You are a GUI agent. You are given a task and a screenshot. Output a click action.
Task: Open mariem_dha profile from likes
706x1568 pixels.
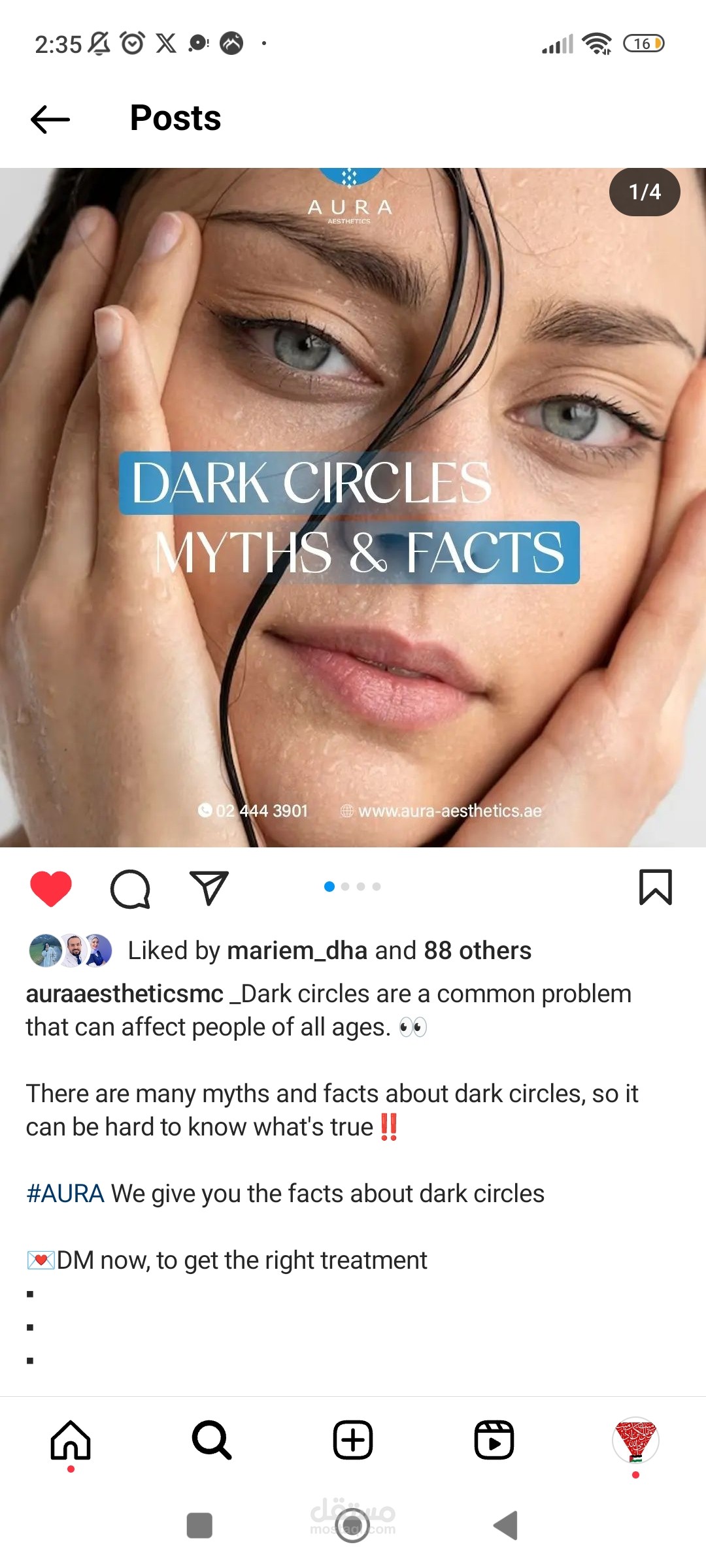click(297, 951)
